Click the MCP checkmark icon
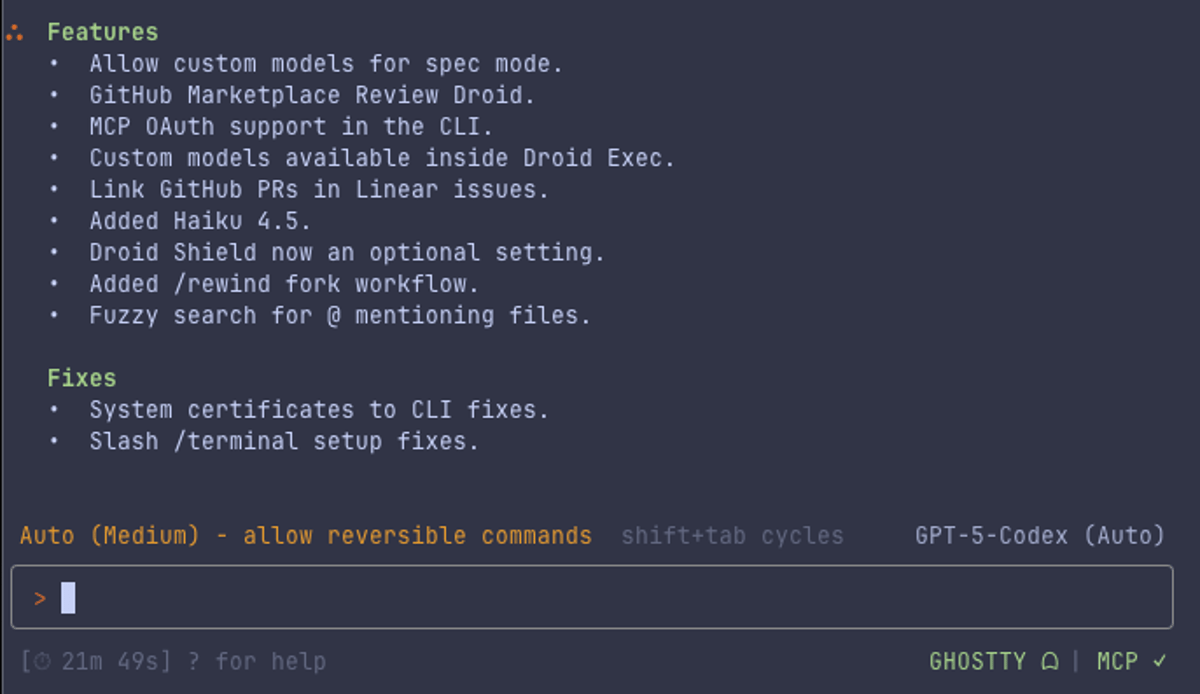This screenshot has width=1200, height=694. point(1160,660)
